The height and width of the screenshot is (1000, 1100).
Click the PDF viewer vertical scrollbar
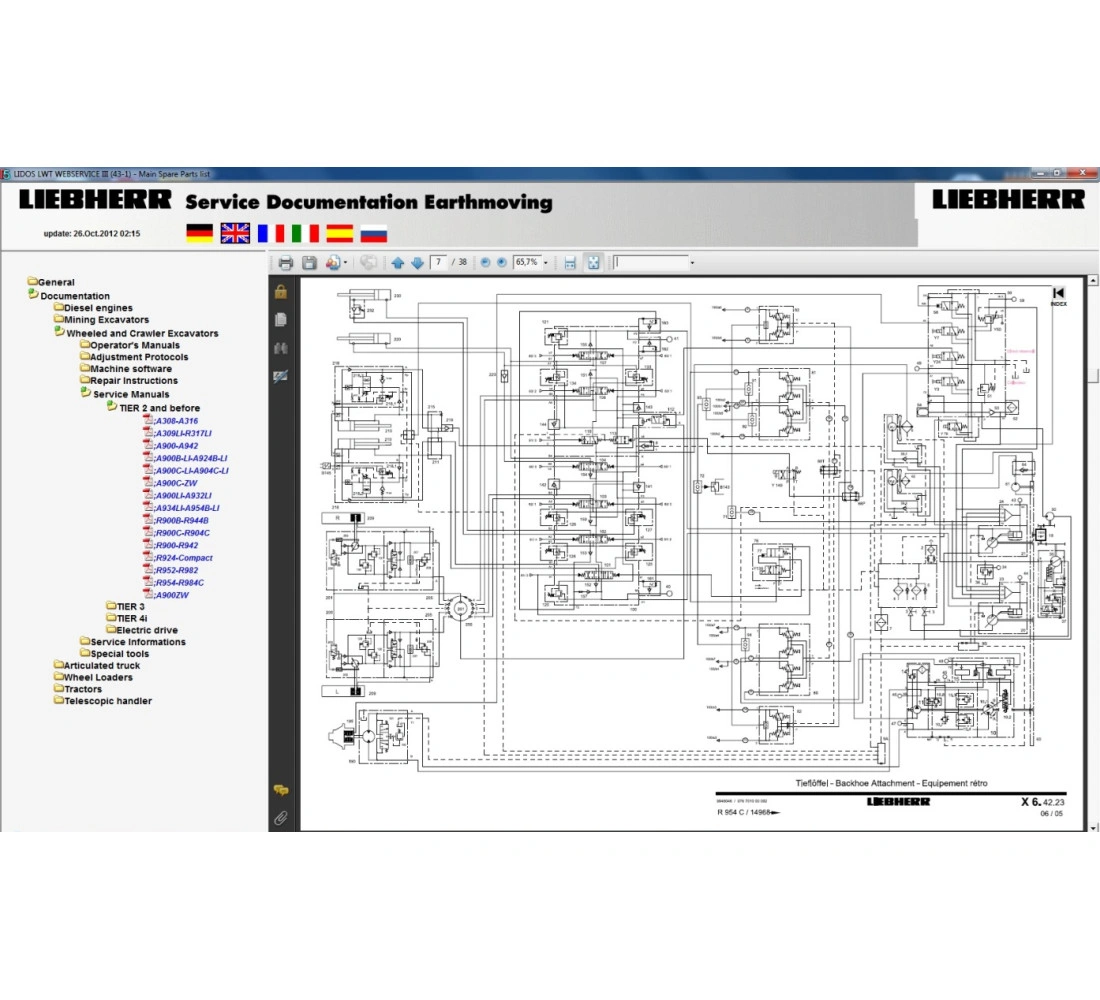pyautogui.click(x=1093, y=554)
